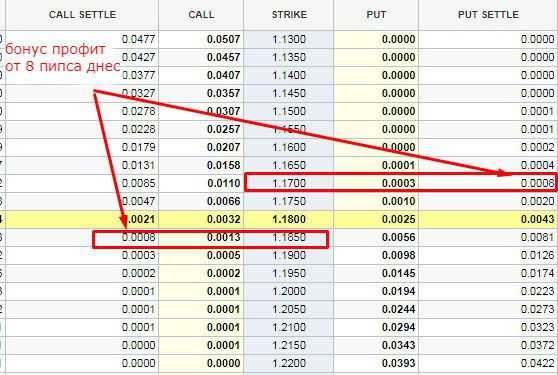Click the CALL SETTLE column header
Screen dimensions: 558x375
(82, 15)
